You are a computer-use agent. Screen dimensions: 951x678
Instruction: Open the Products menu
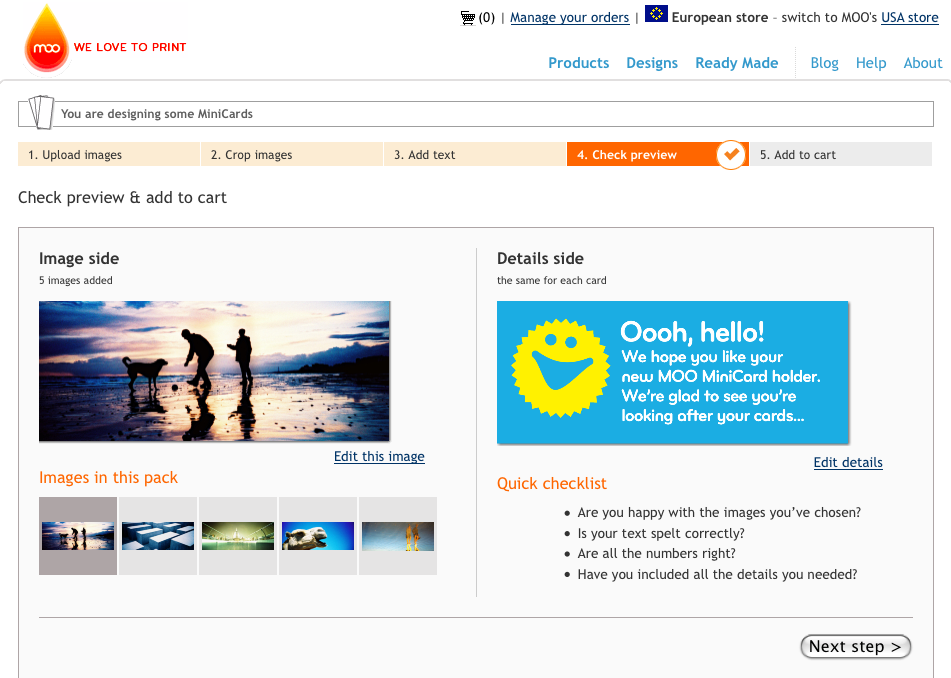pos(578,63)
